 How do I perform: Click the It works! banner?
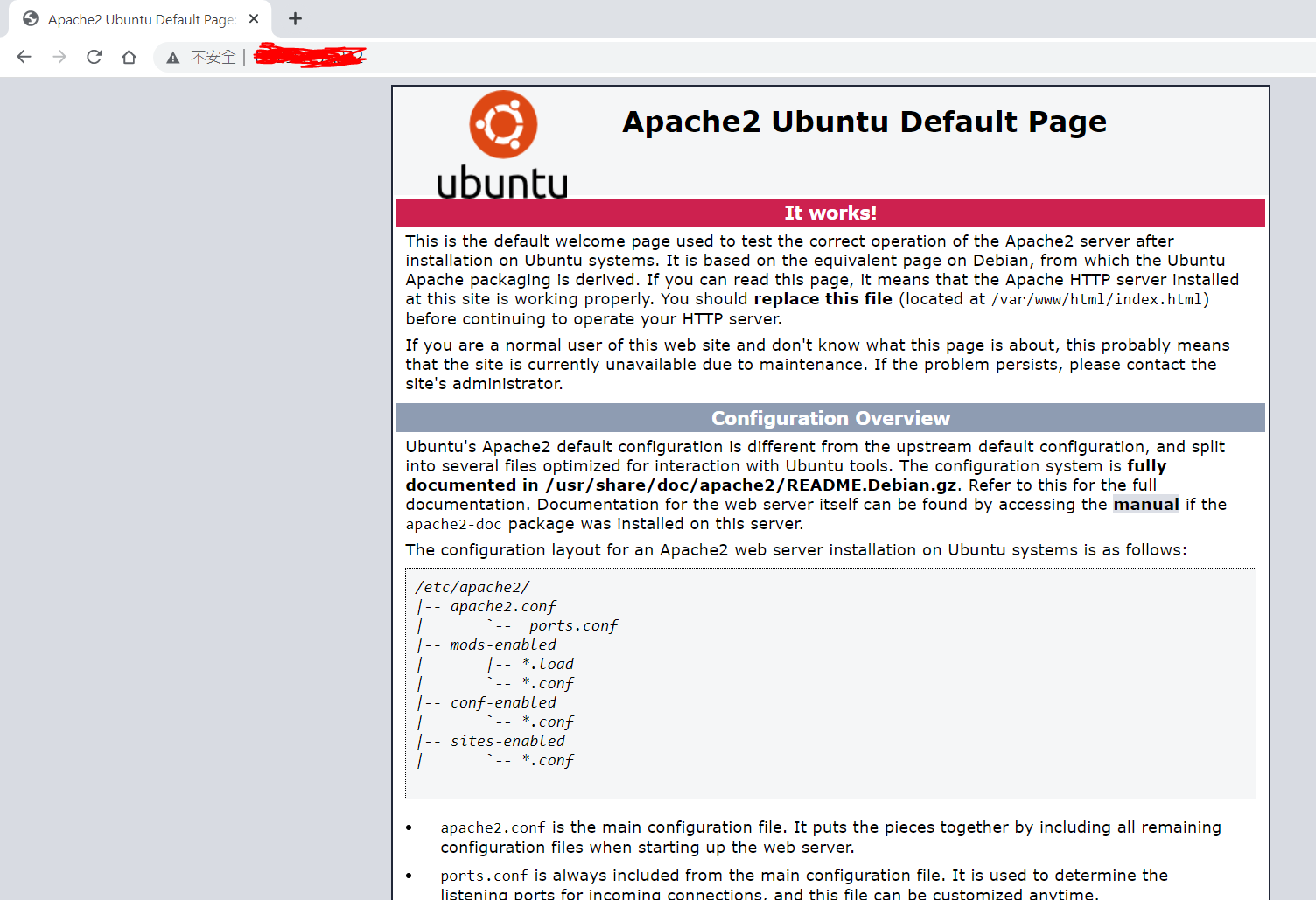[x=830, y=213]
